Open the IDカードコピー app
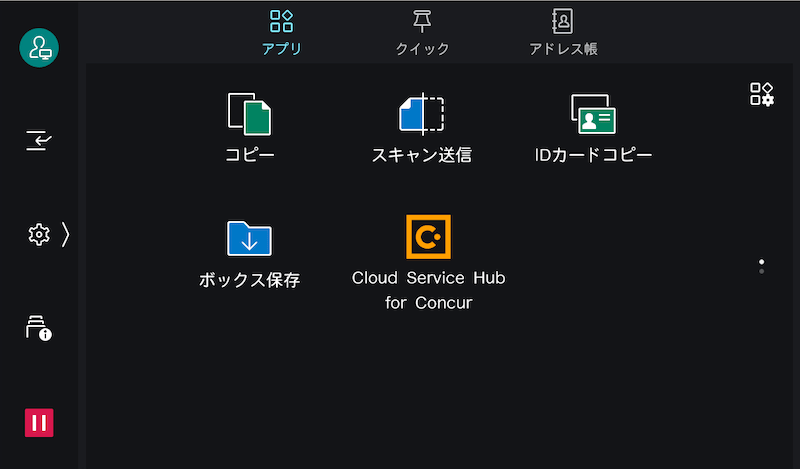 pos(593,127)
